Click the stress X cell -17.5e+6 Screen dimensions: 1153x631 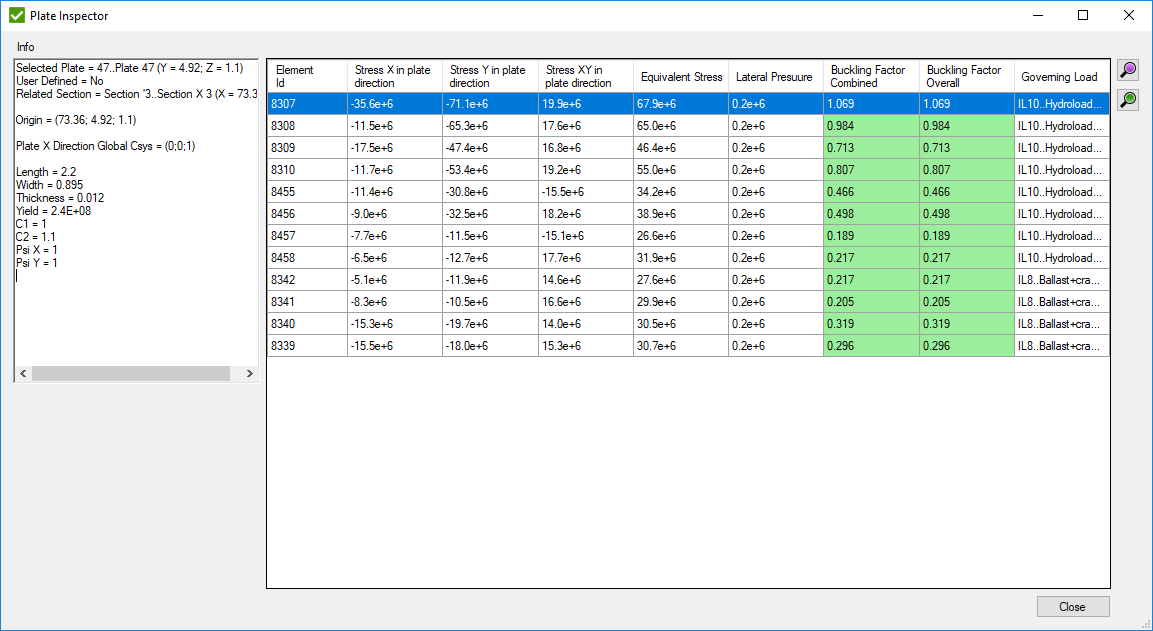395,148
